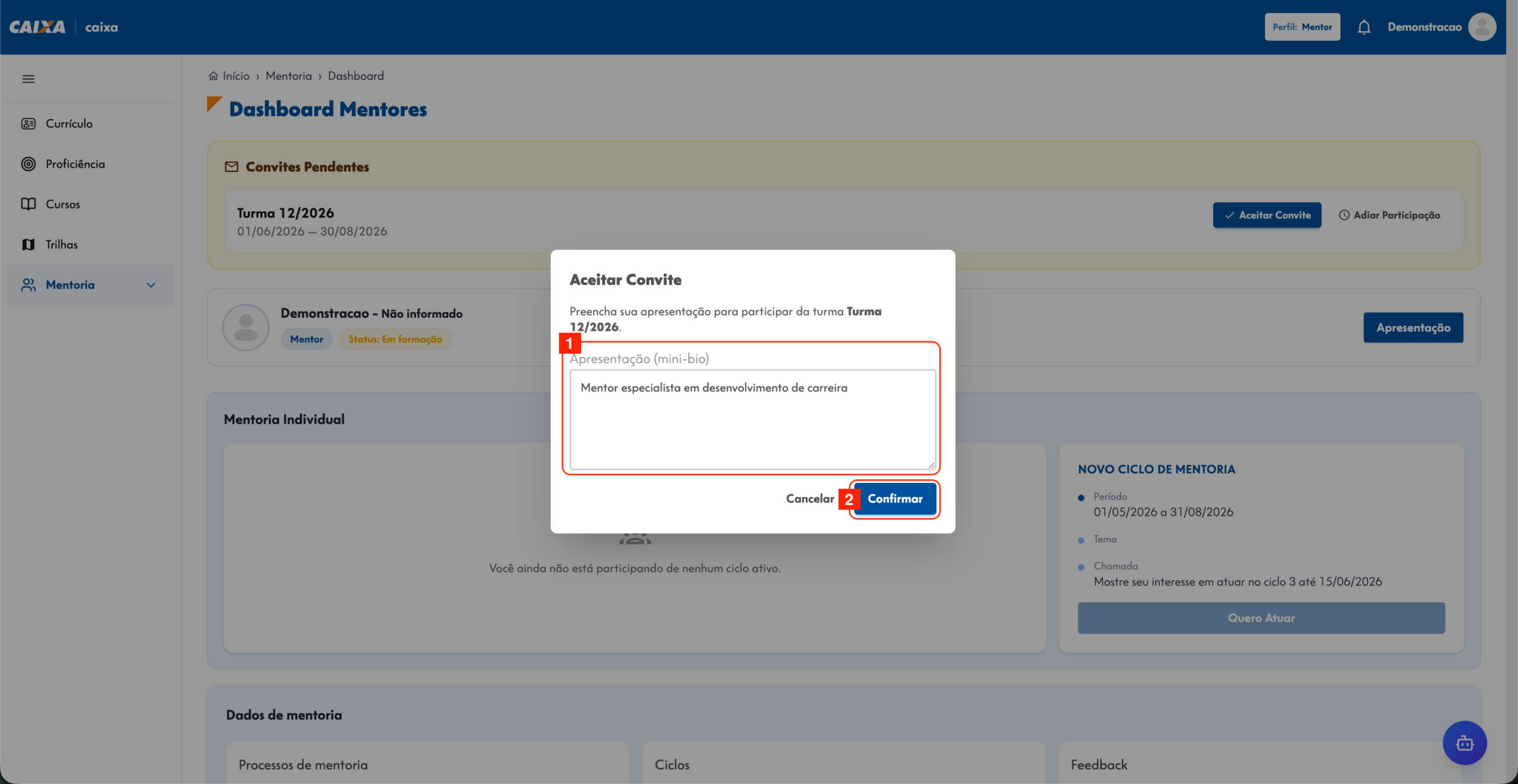The image size is (1518, 784).
Task: Click the CAIXA logo
Action: 37,27
